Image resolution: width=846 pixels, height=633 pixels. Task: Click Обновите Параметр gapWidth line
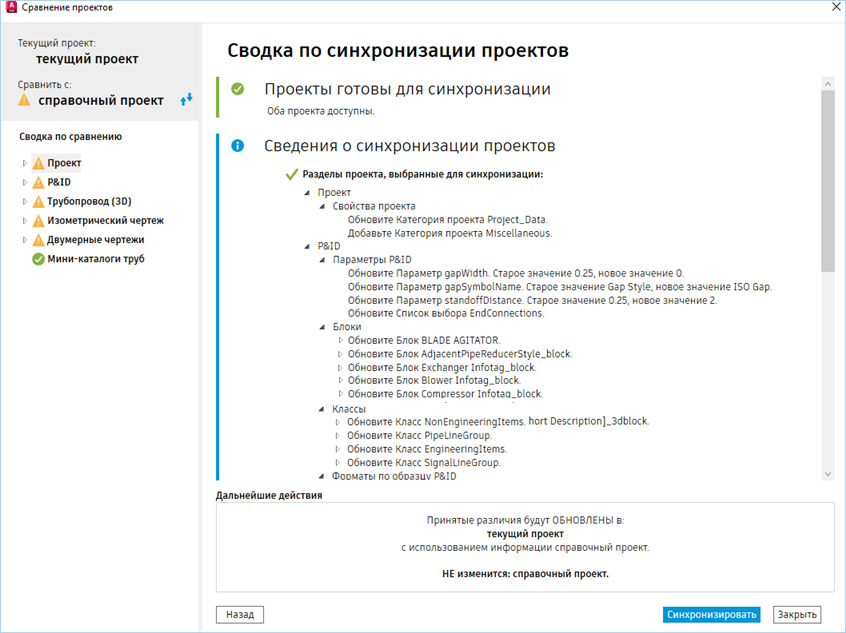pos(516,273)
